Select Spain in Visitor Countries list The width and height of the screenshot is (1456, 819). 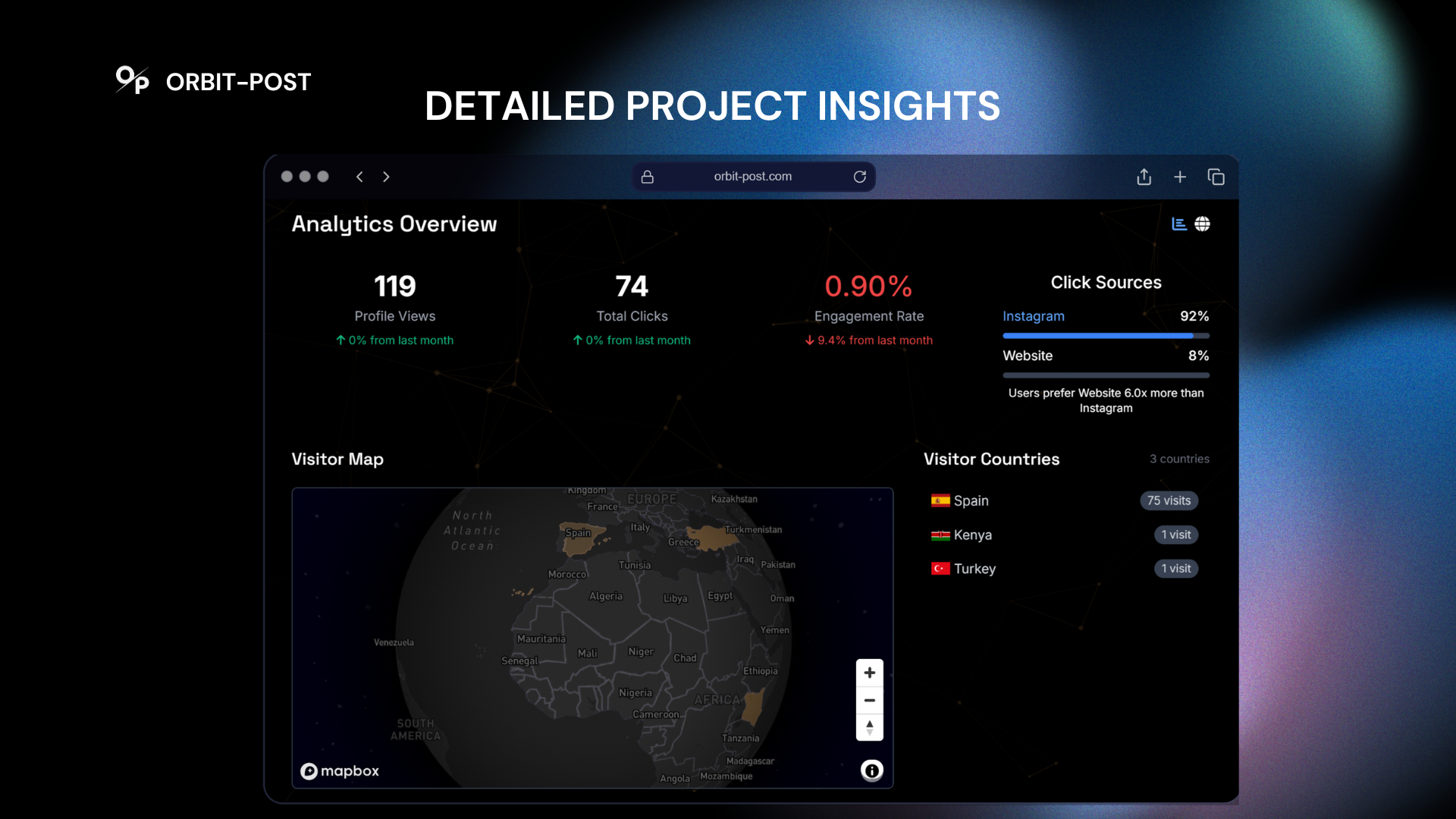tap(971, 500)
